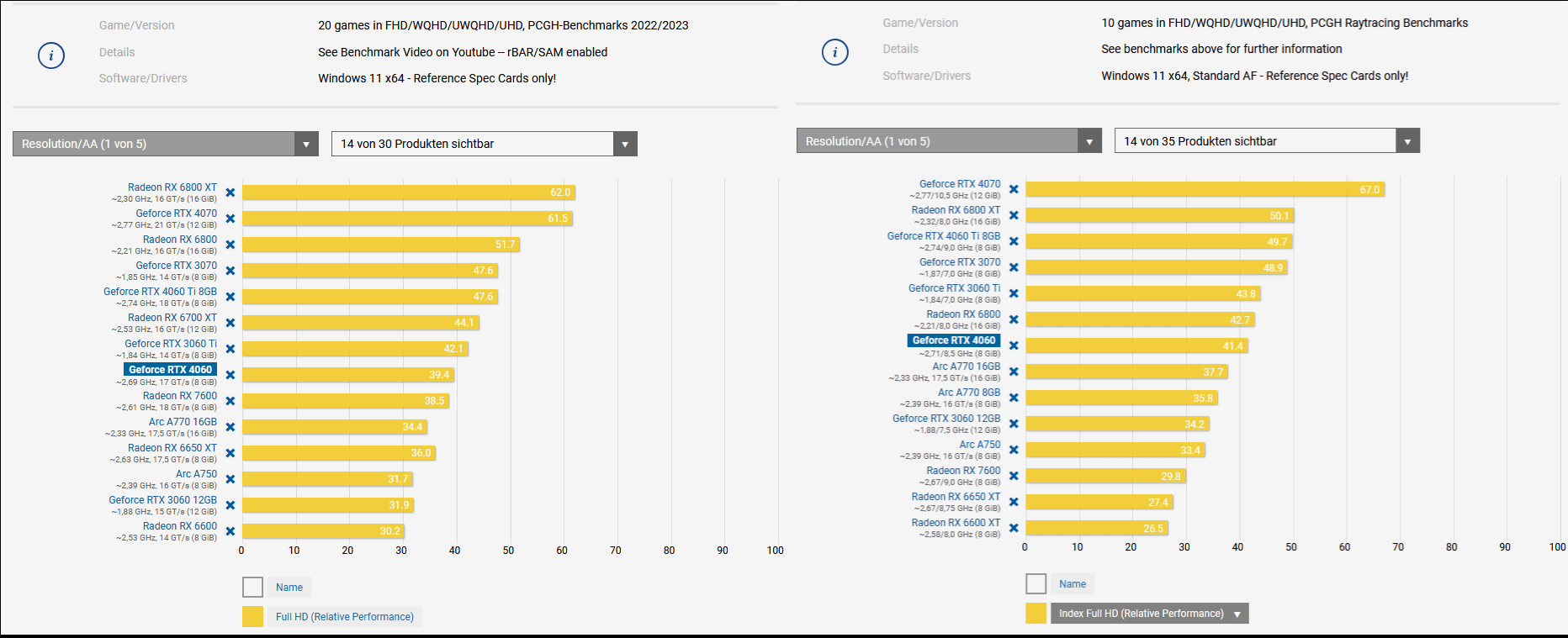Remove Arc A750 from raytracing chart
This screenshot has width=1568, height=638.
(x=1014, y=450)
